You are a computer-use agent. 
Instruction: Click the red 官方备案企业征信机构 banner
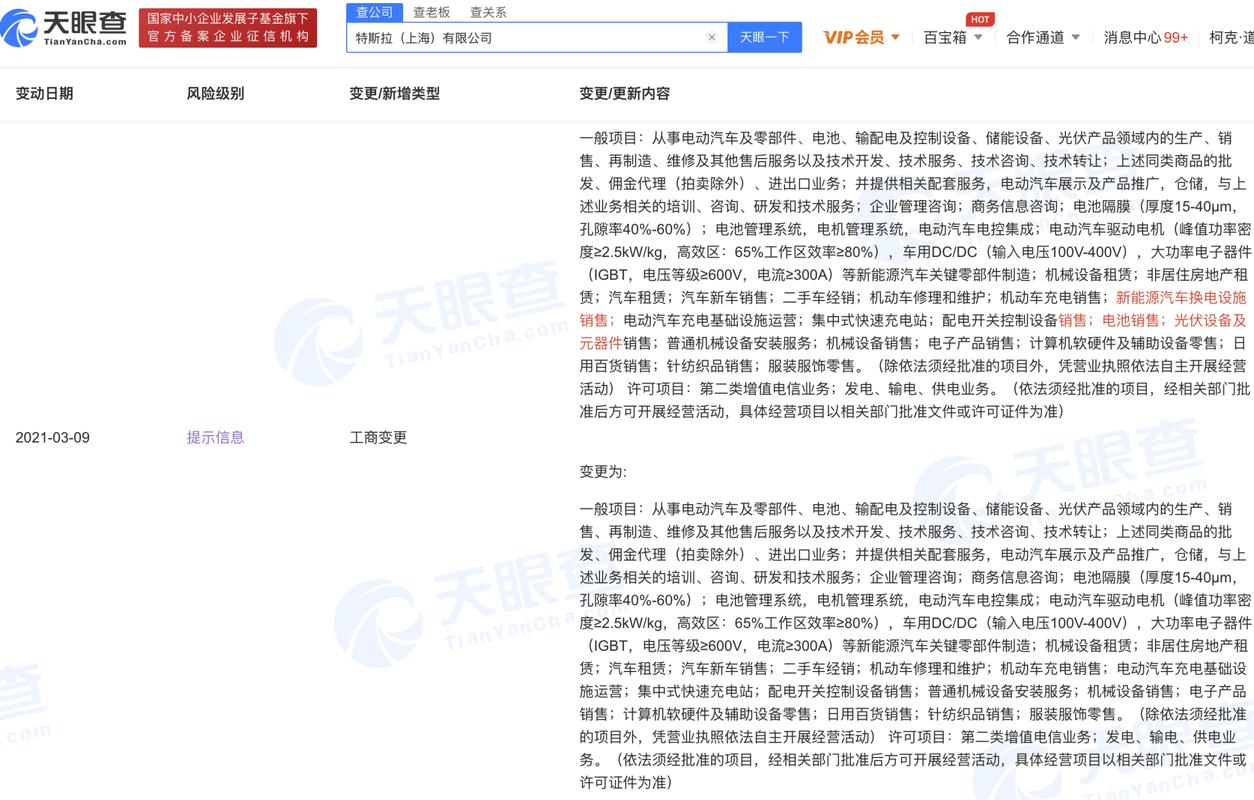click(228, 28)
